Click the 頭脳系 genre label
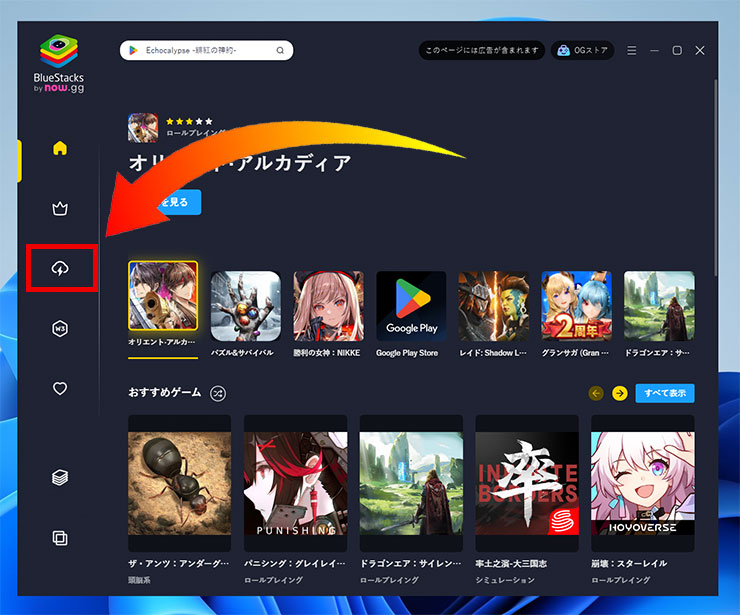Image resolution: width=740 pixels, height=615 pixels. click(139, 580)
